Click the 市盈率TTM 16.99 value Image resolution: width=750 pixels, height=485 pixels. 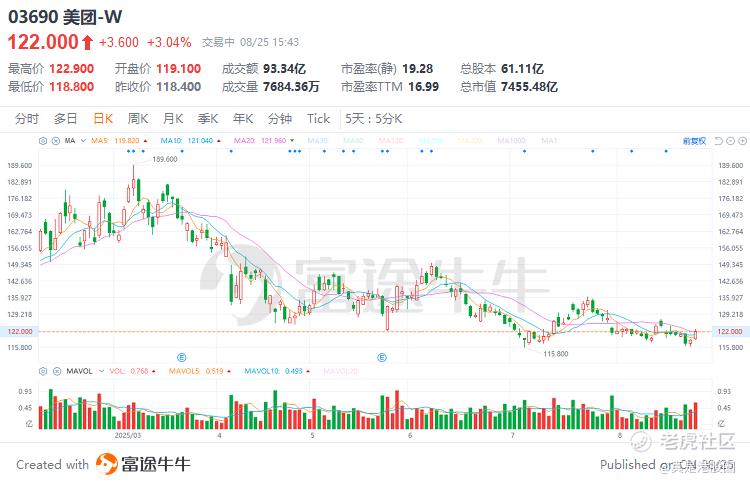[423, 87]
